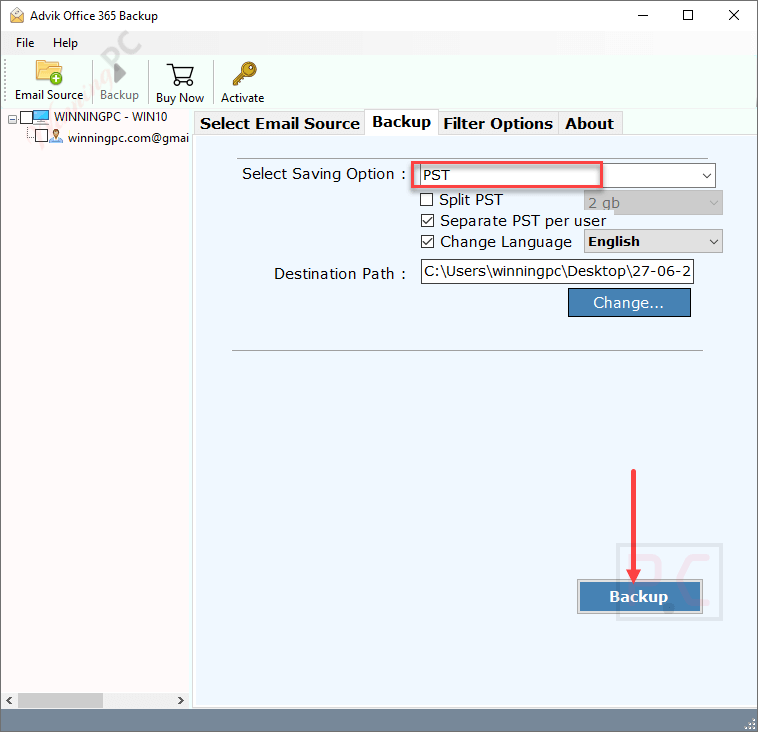Viewport: 758px width, 732px height.
Task: Tick the winningpc.com@gmai account checkbox
Action: [x=42, y=136]
